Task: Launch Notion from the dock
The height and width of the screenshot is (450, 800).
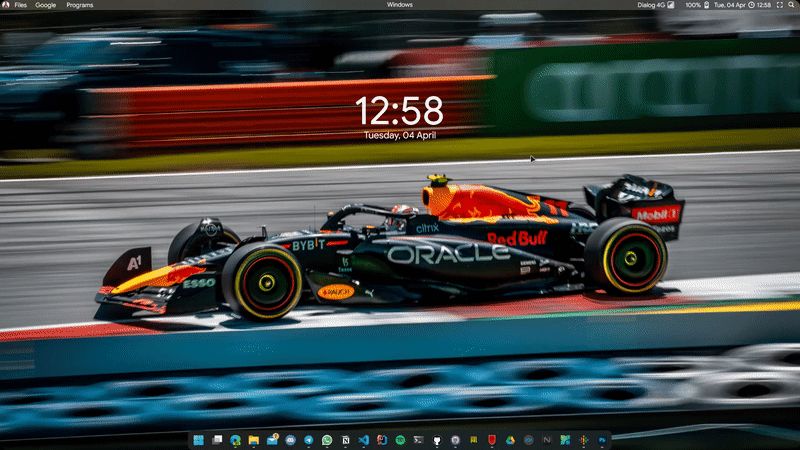Action: click(x=345, y=440)
